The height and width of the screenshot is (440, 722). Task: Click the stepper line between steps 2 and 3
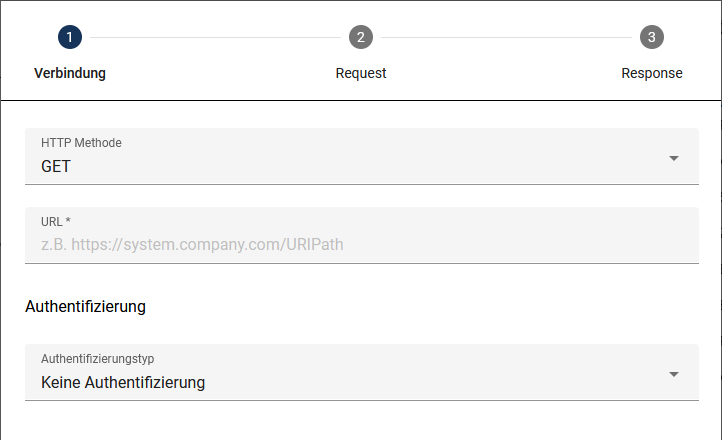pyautogui.click(x=506, y=38)
